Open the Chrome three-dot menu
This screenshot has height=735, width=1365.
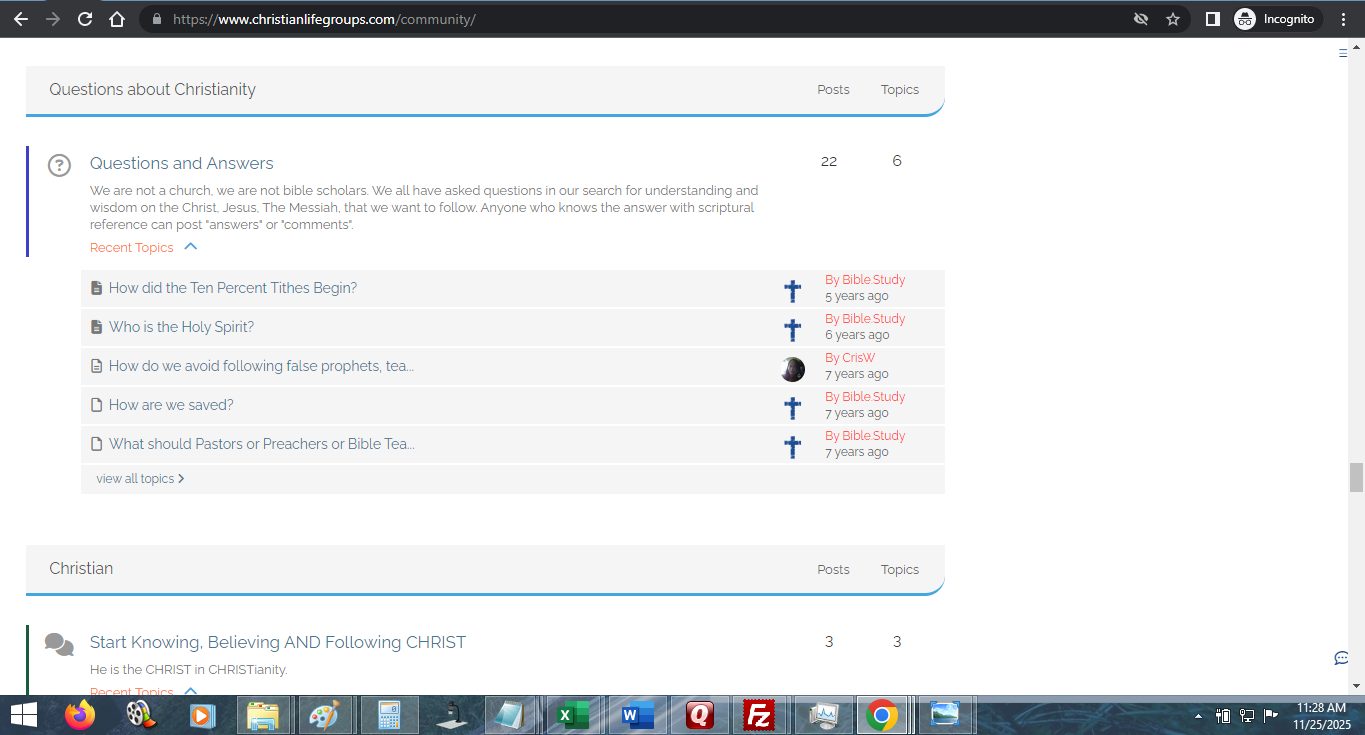(1343, 19)
